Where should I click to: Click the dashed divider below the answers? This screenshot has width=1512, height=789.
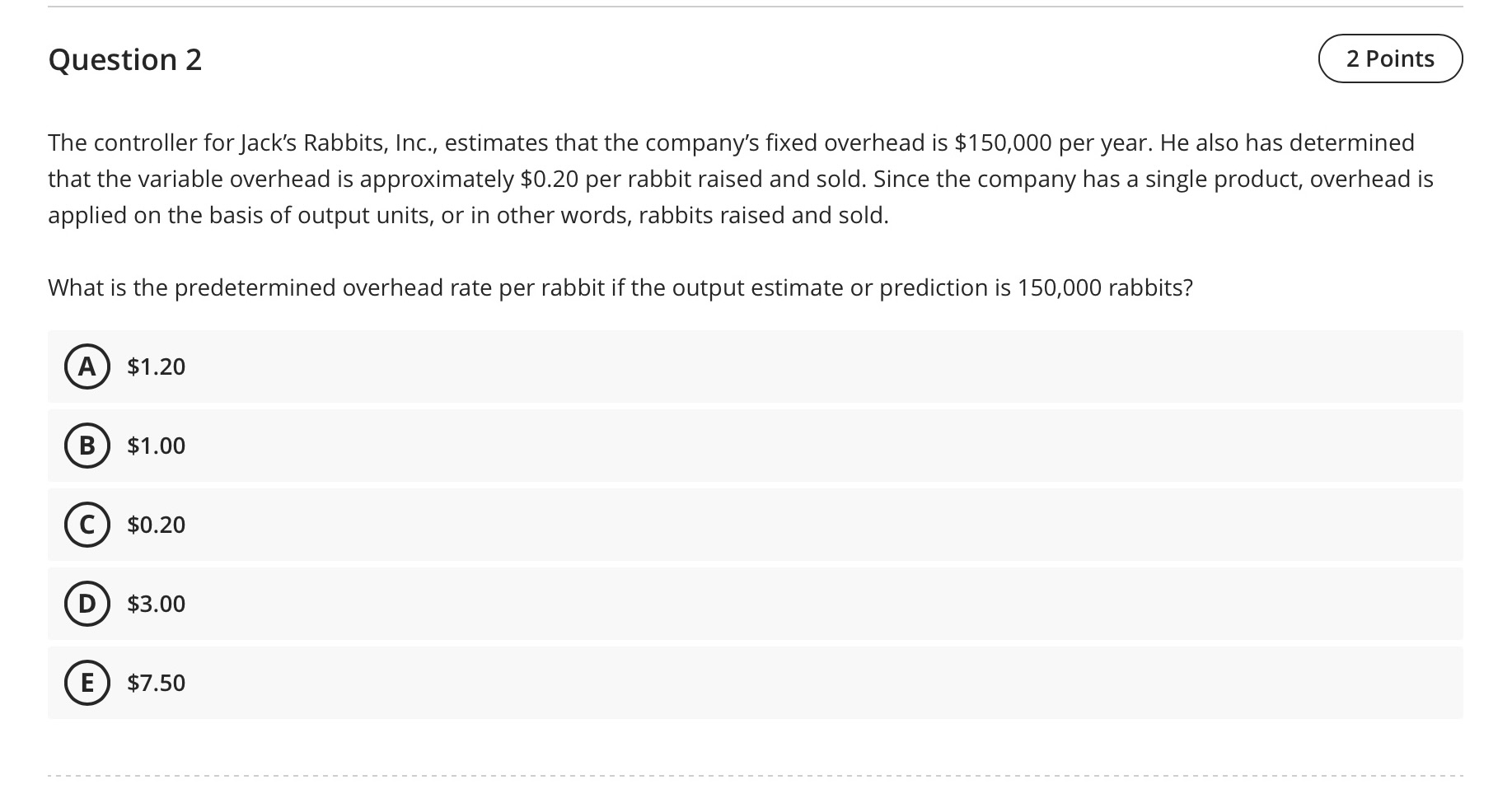tap(756, 774)
